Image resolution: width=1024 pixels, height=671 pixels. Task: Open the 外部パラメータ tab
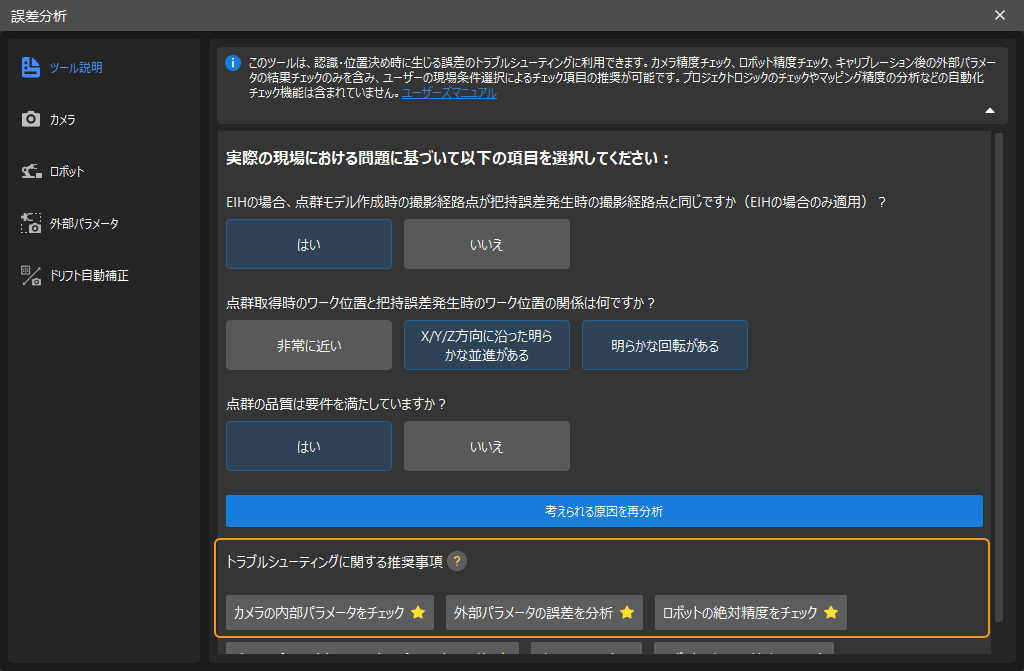[x=84, y=223]
